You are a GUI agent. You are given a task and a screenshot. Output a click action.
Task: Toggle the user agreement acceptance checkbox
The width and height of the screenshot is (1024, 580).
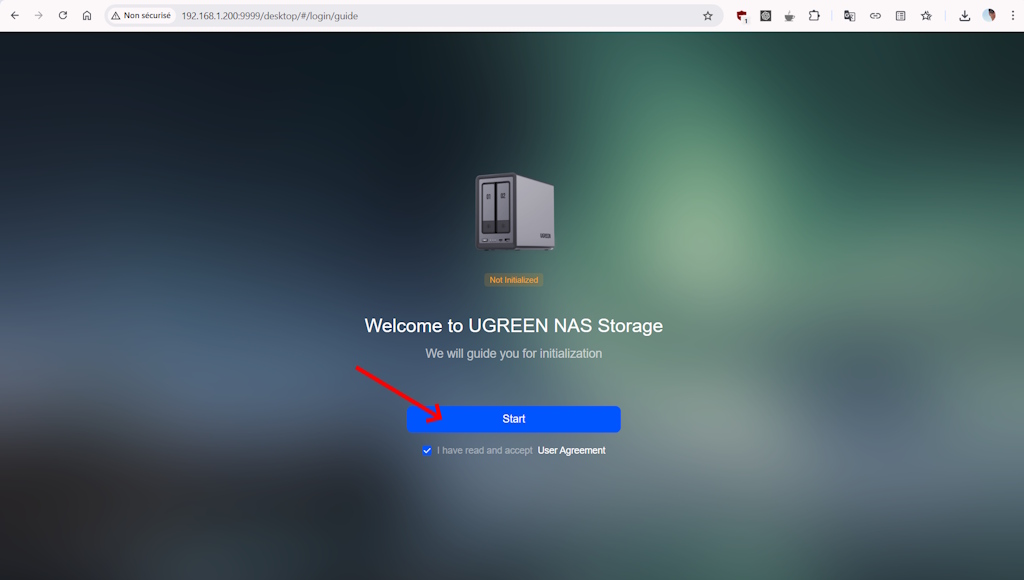pyautogui.click(x=427, y=451)
